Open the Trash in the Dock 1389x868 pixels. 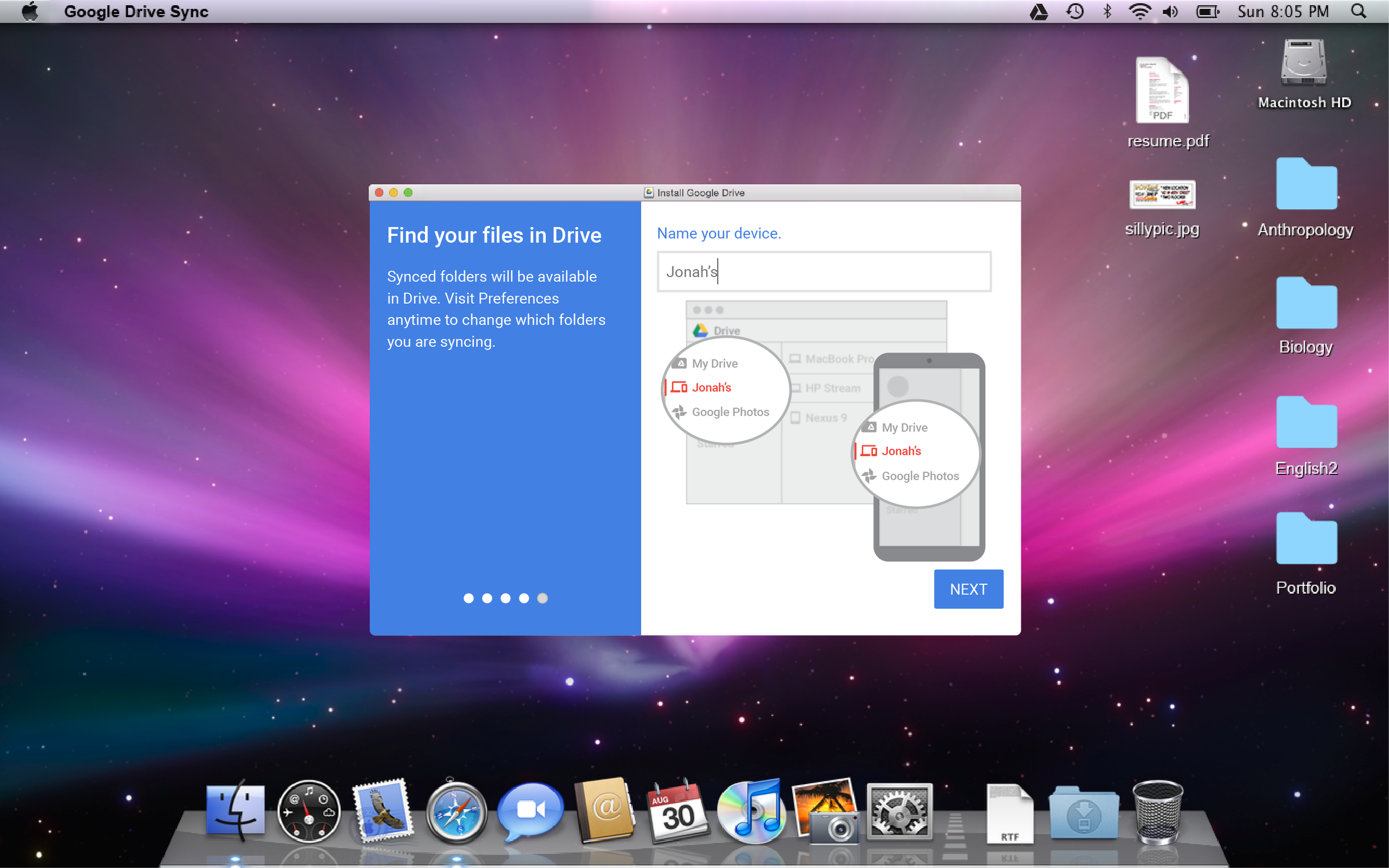coord(1158,812)
